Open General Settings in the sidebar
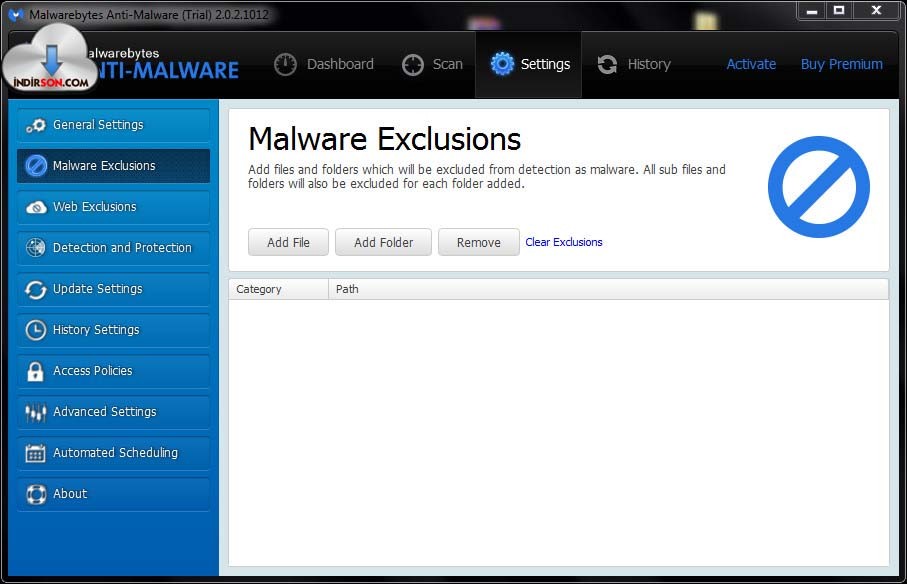 tap(113, 125)
